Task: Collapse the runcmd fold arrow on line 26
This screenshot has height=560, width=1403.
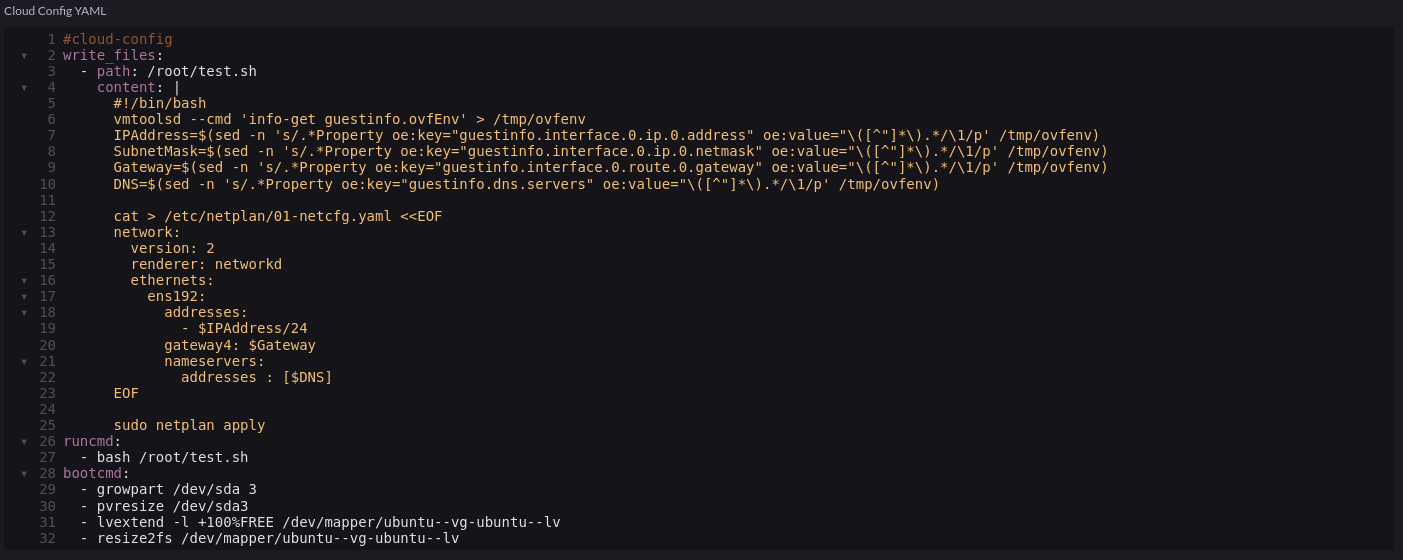Action: (24, 440)
